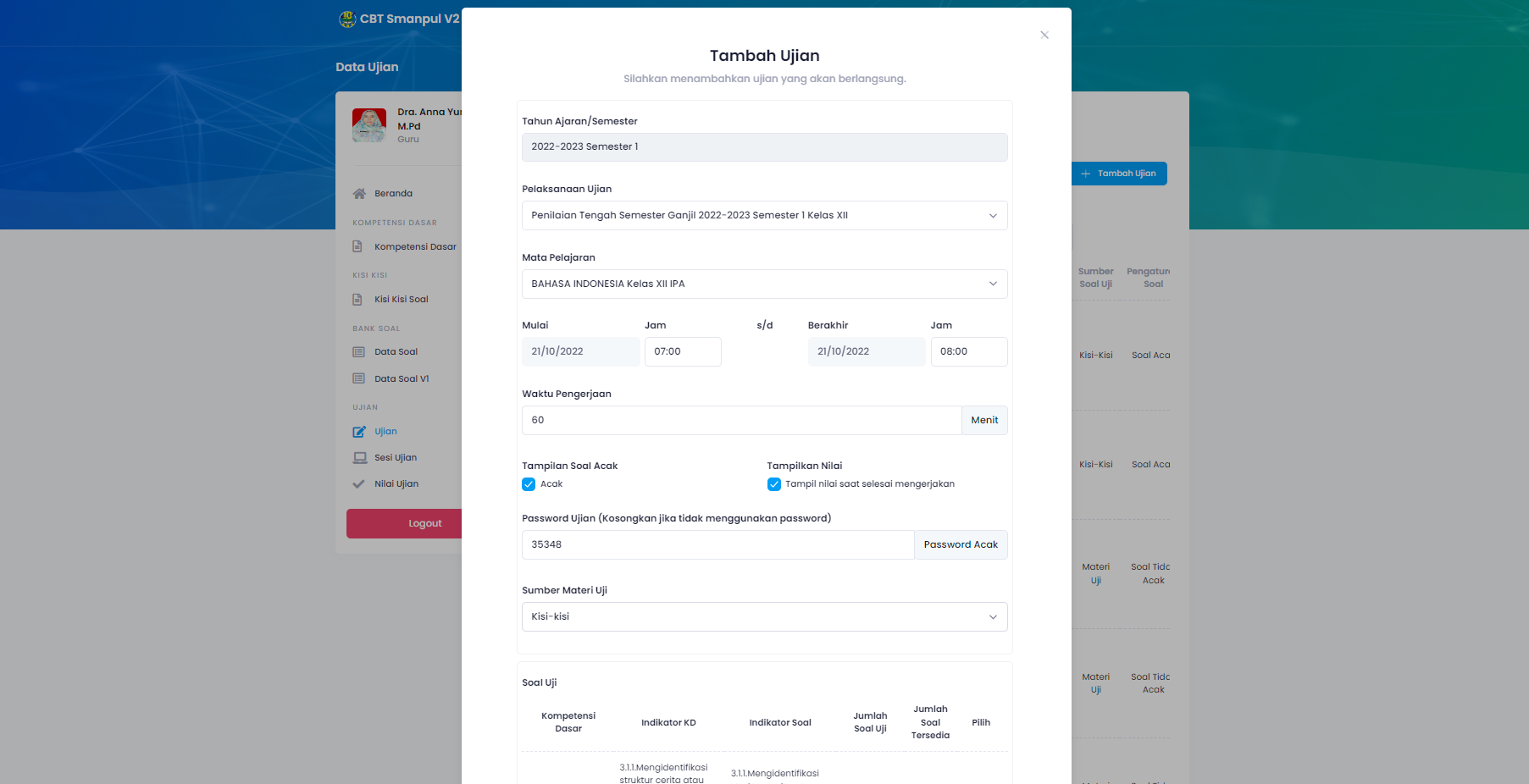1529x784 pixels.
Task: Click the Sesi Ujian laptop icon
Action: (359, 458)
